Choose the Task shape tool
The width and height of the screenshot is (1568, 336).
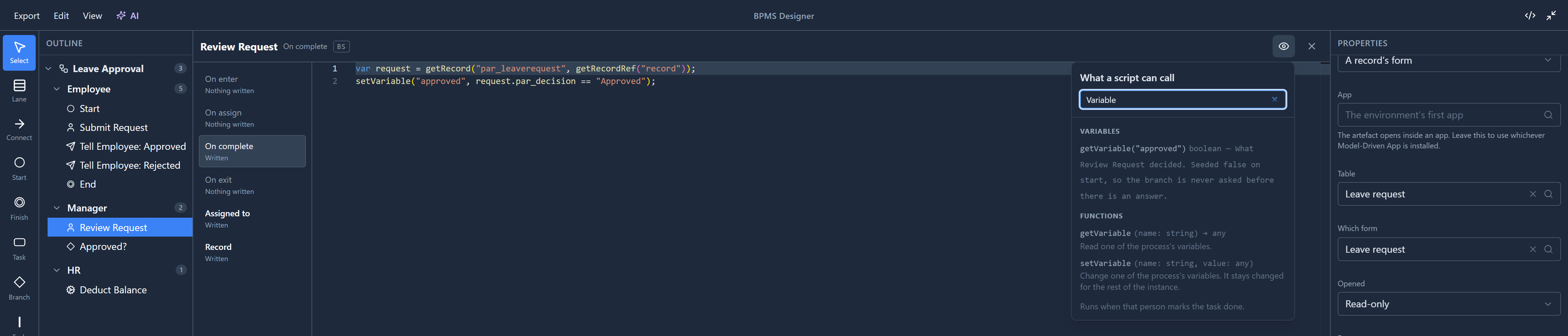click(x=19, y=248)
